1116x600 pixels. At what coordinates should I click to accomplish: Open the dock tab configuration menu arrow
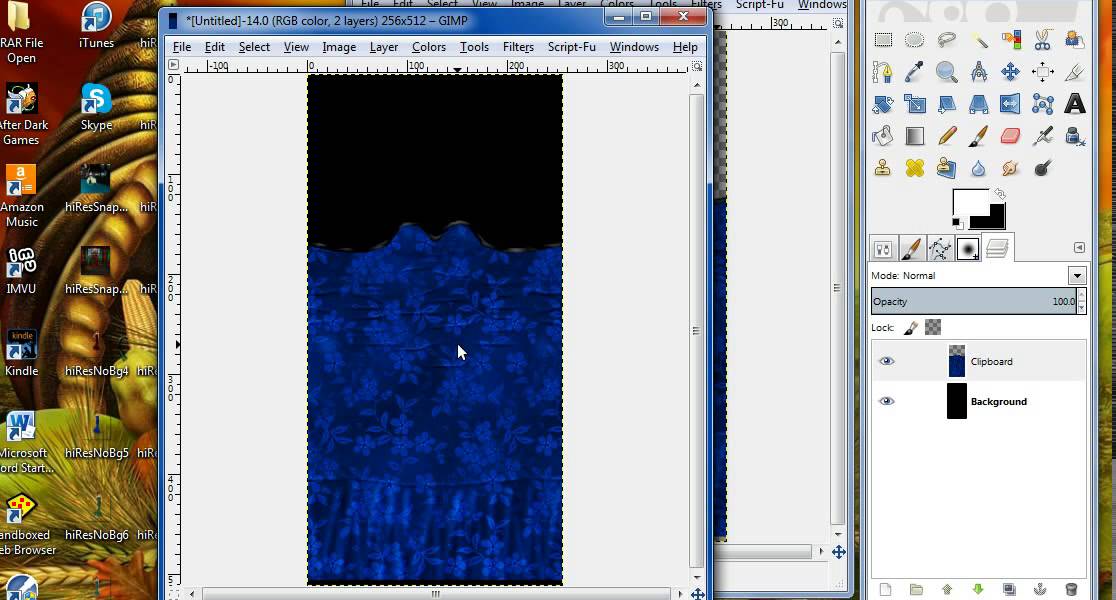click(1079, 248)
